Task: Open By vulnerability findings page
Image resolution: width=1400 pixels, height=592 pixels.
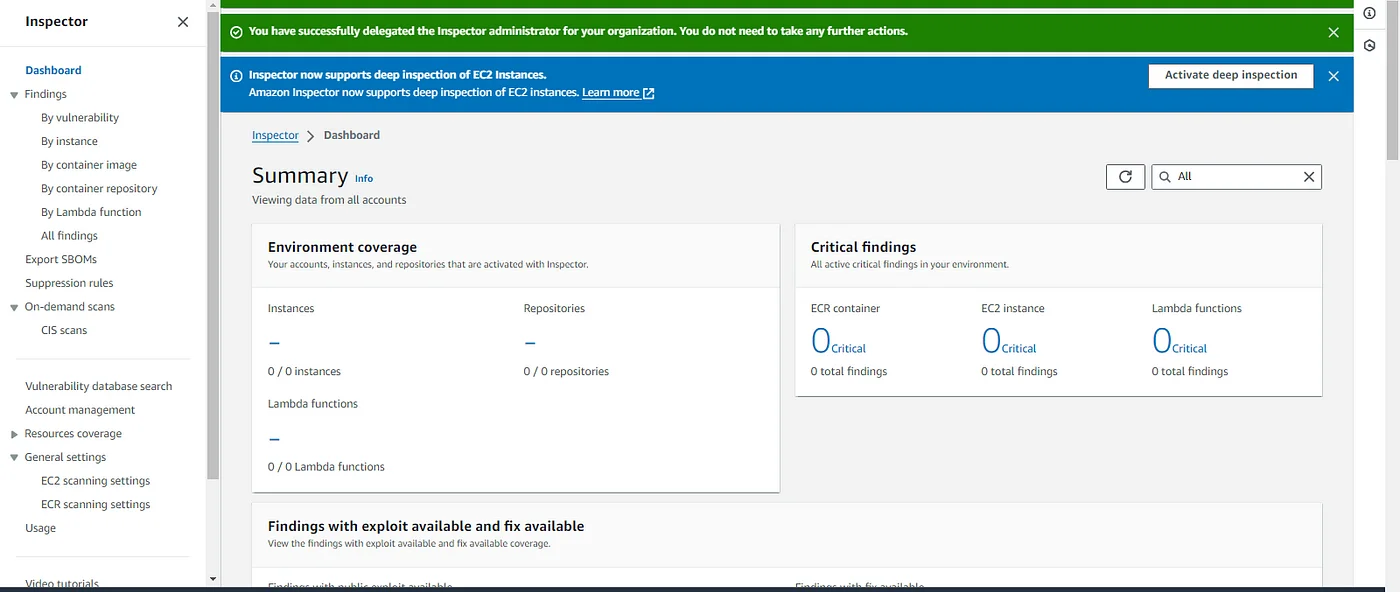Action: [80, 118]
